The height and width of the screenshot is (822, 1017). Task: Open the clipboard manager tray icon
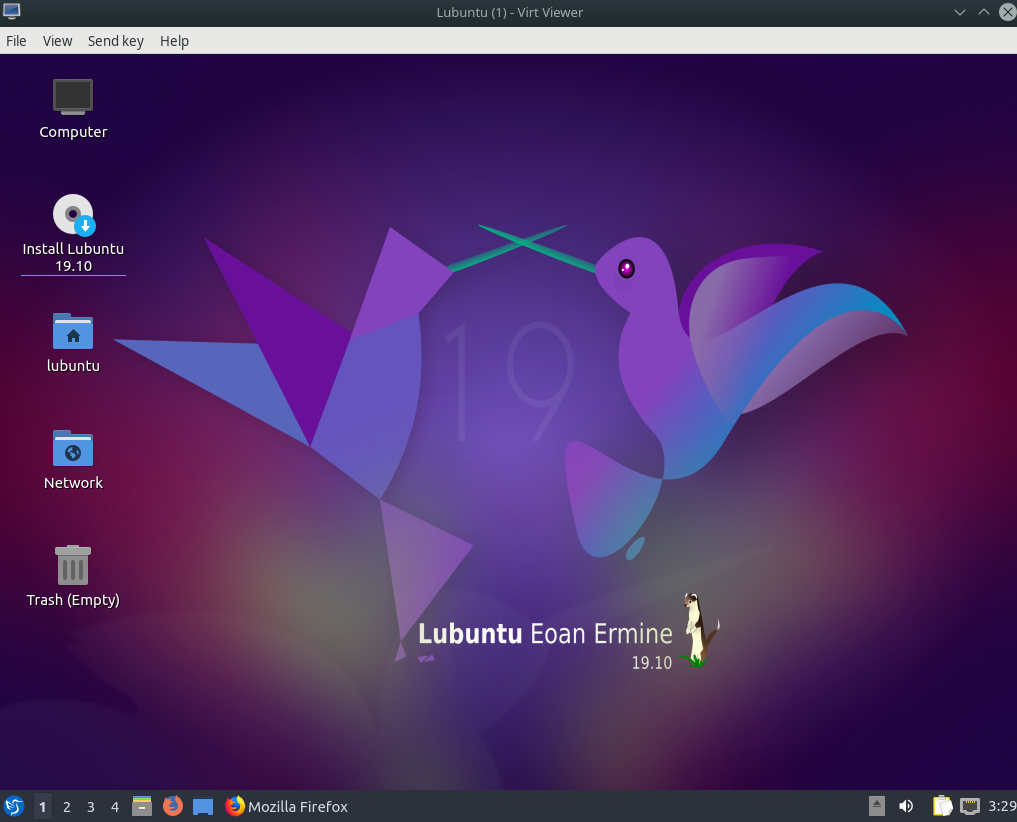coord(942,806)
